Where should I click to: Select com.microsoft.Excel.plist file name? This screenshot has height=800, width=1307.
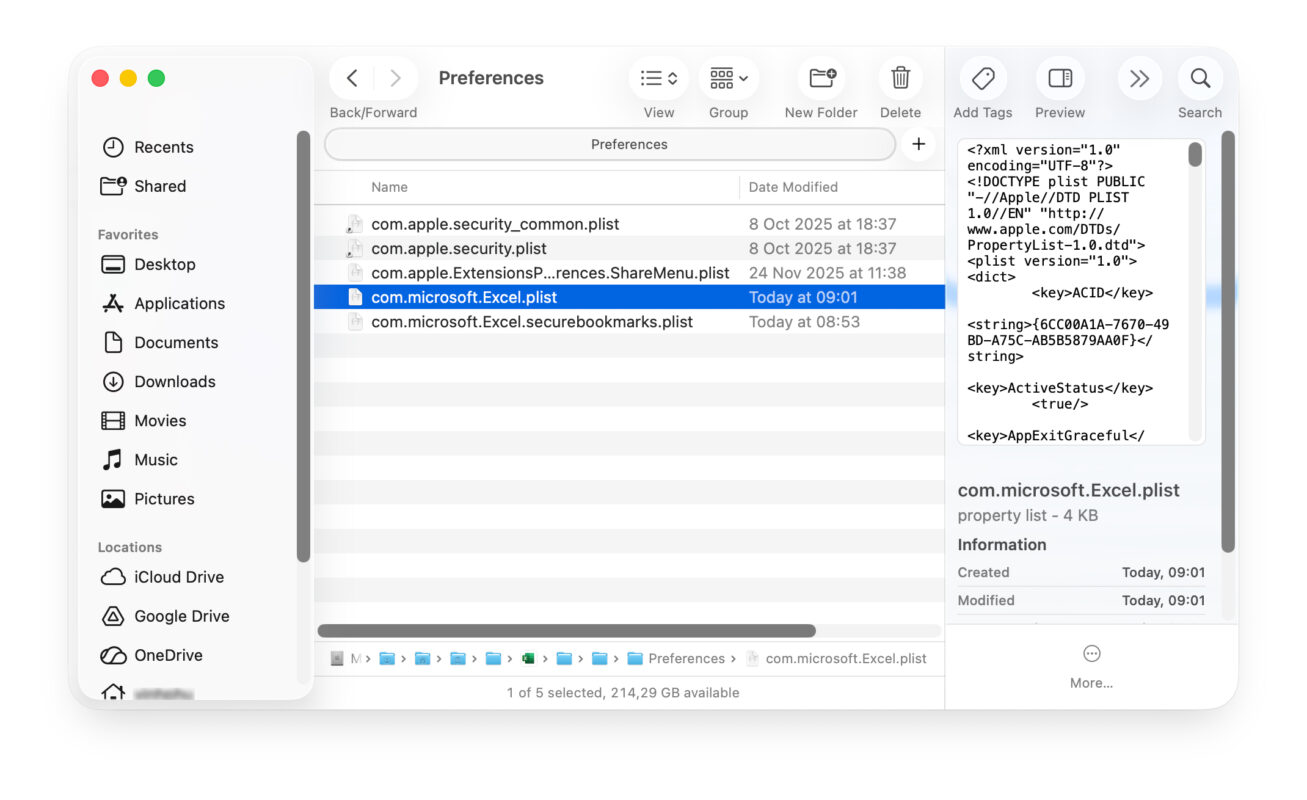pyautogui.click(x=464, y=297)
